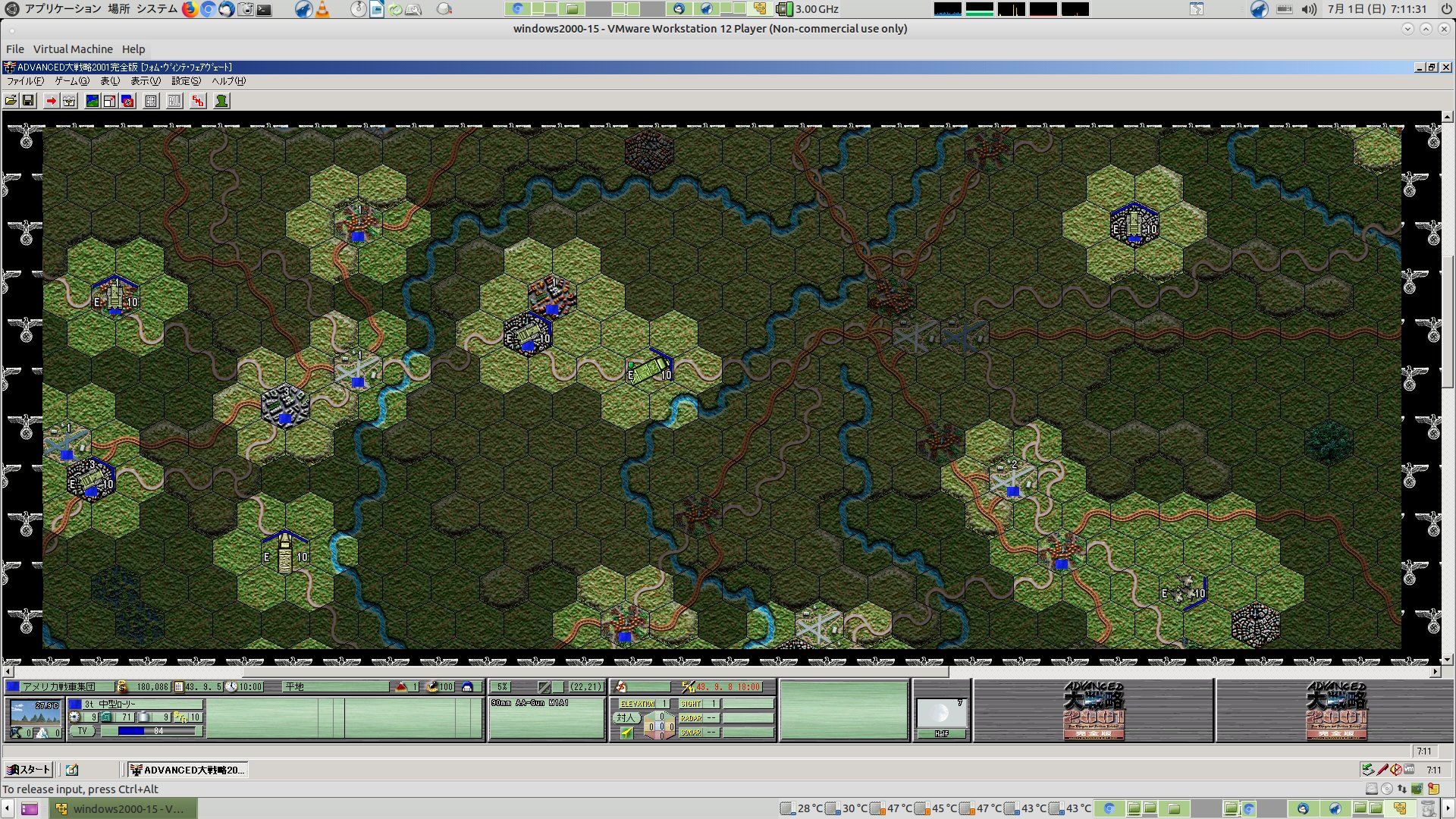The width and height of the screenshot is (1456, 819).
Task: Click the save floppy disk icon
Action: pyautogui.click(x=28, y=101)
